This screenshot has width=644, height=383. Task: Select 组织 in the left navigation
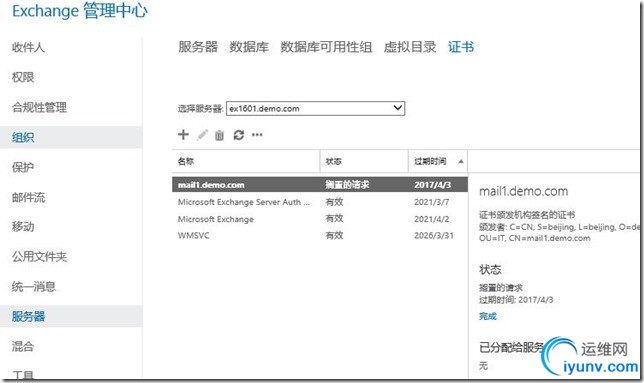click(x=71, y=137)
